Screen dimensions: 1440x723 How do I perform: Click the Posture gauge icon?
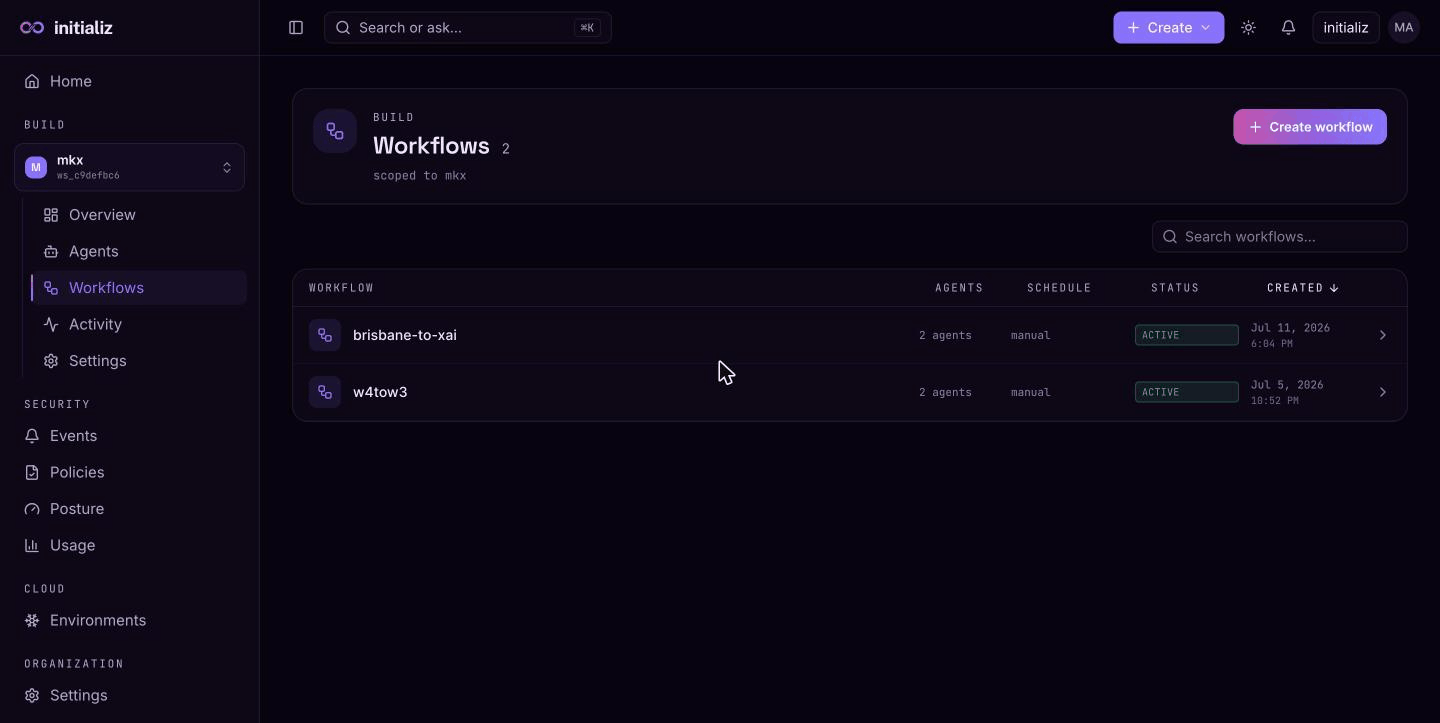pyautogui.click(x=32, y=509)
